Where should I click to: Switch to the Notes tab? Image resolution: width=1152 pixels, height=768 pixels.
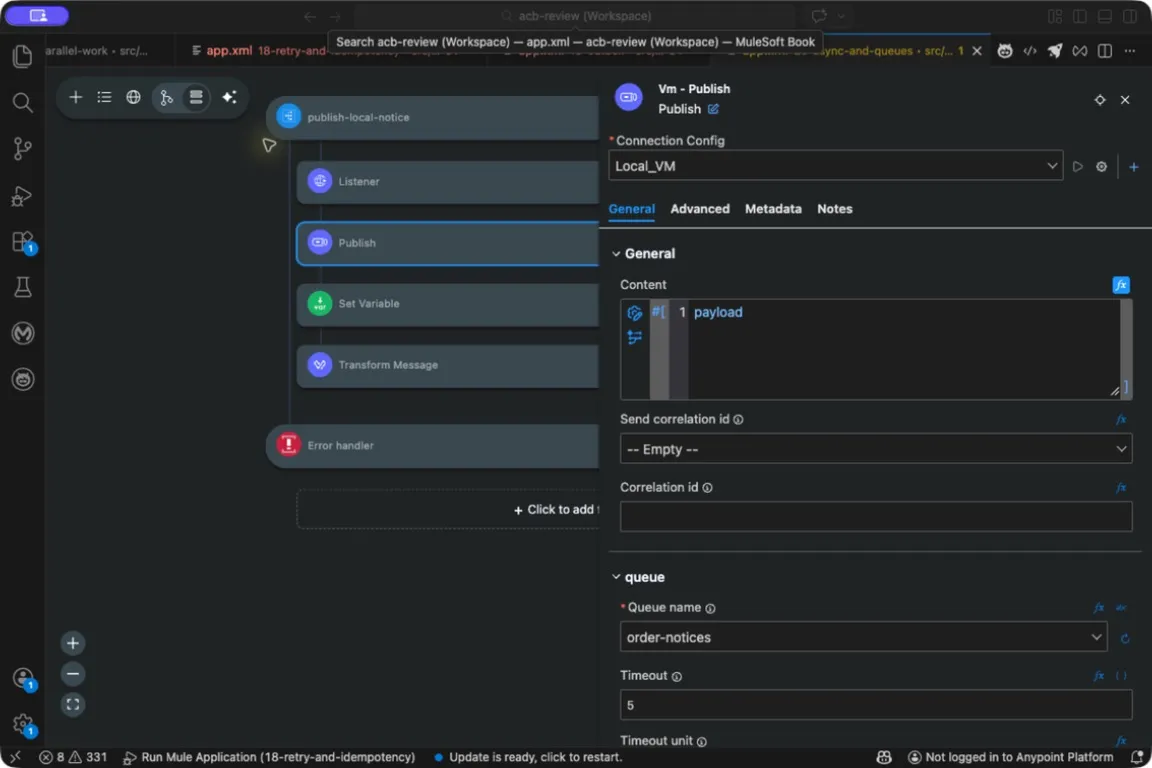pyautogui.click(x=835, y=209)
